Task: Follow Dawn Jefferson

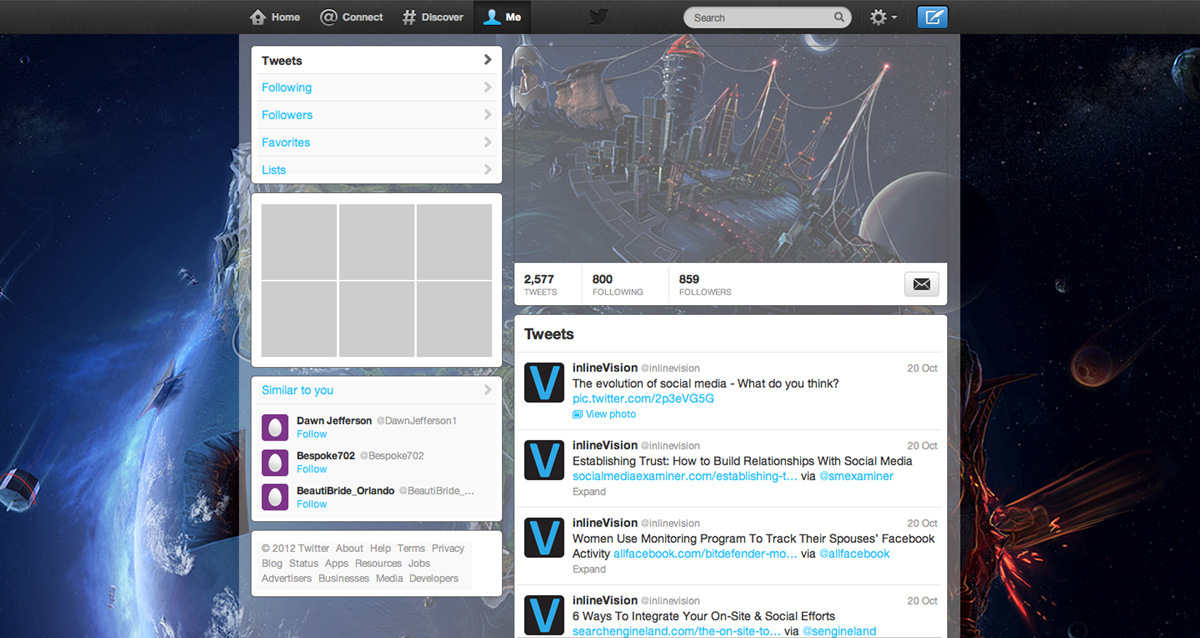Action: point(312,434)
